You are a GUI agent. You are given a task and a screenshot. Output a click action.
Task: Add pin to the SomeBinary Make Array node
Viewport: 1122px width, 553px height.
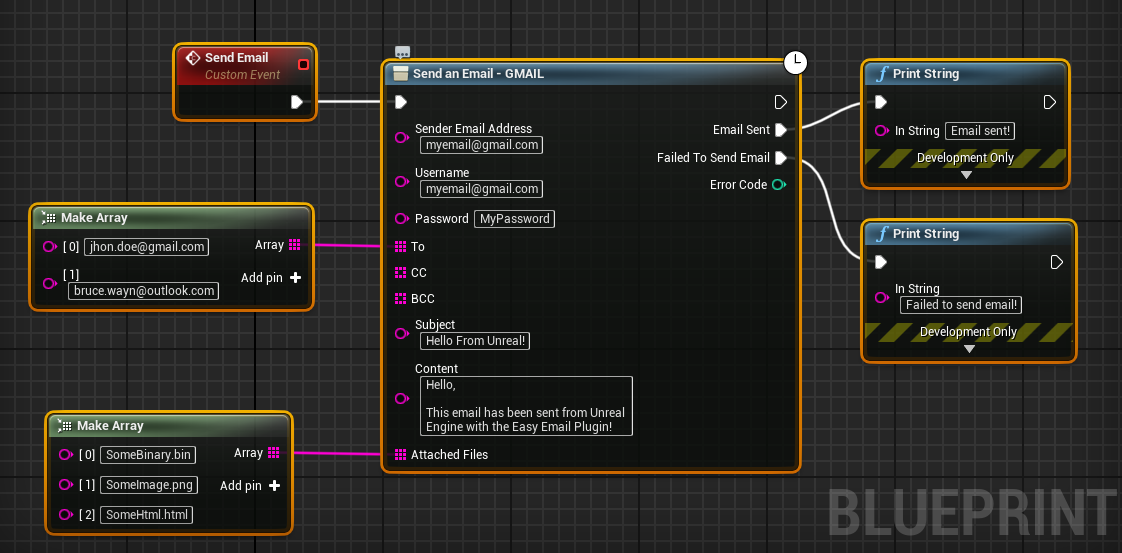click(x=250, y=486)
